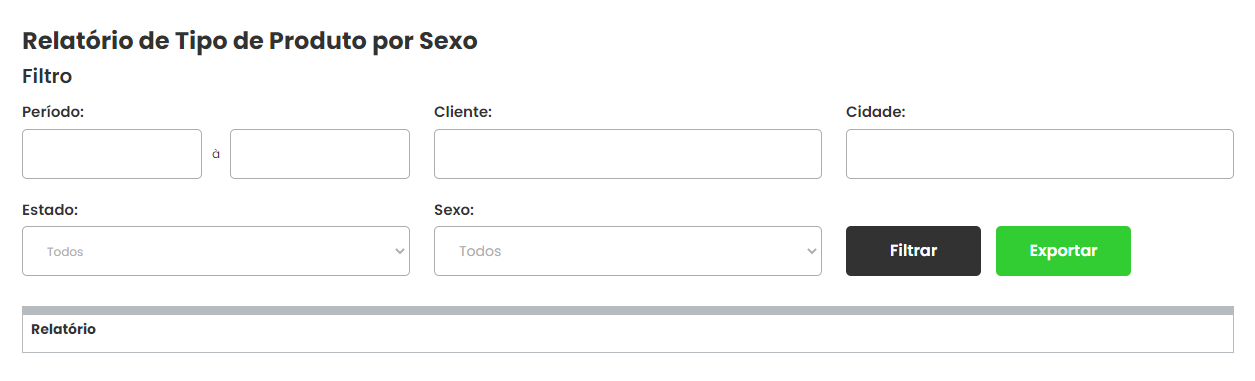Click the gray bar above the Relatório panel
The width and height of the screenshot is (1255, 381).
point(628,310)
